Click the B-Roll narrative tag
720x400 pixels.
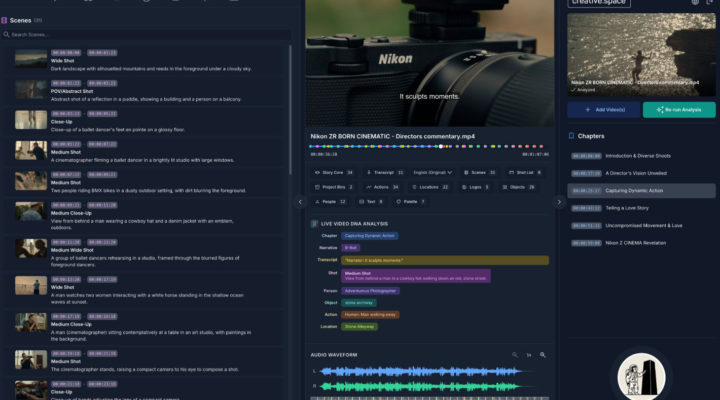(x=351, y=248)
